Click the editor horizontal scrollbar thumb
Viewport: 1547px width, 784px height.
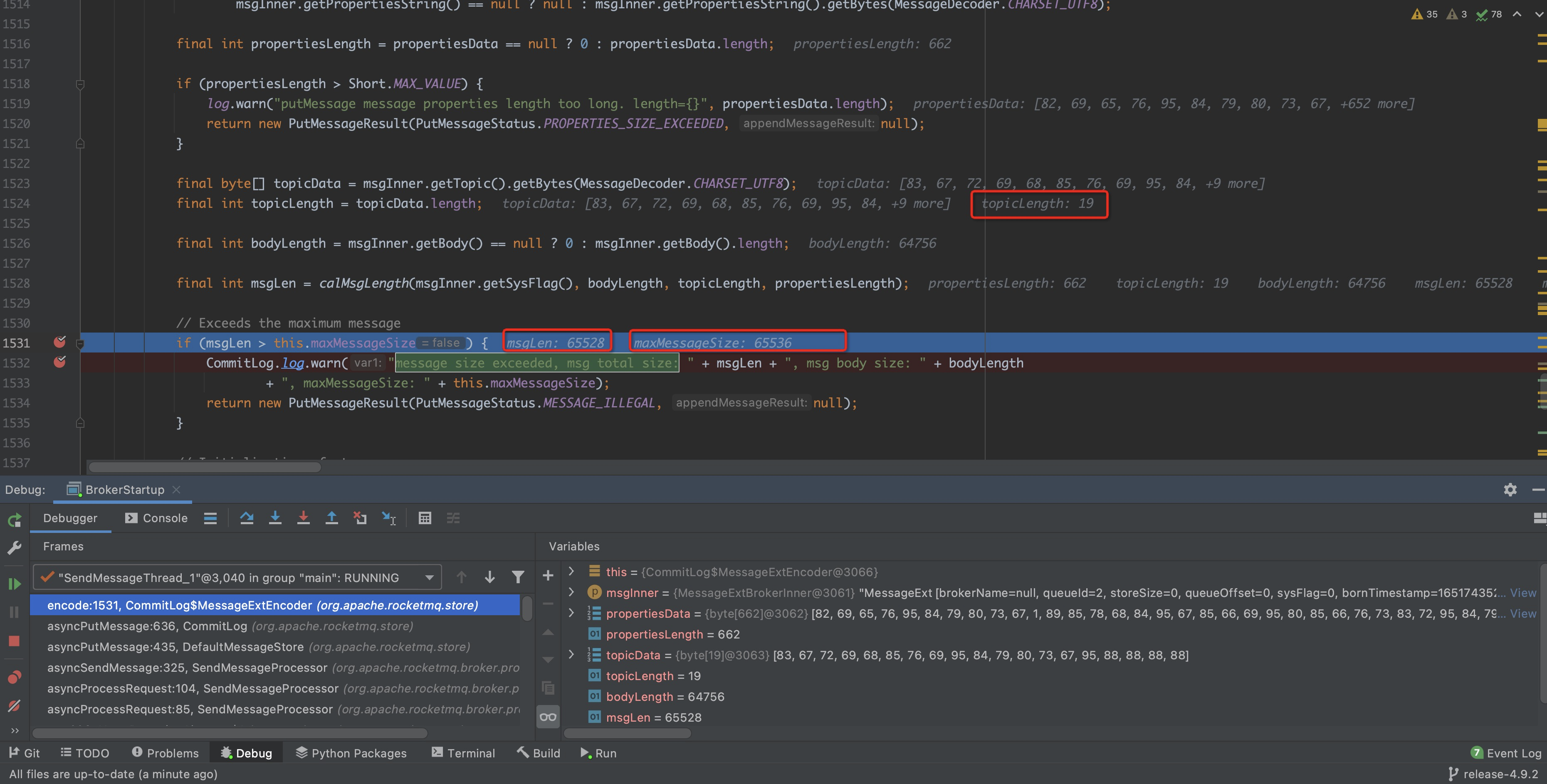(204, 467)
